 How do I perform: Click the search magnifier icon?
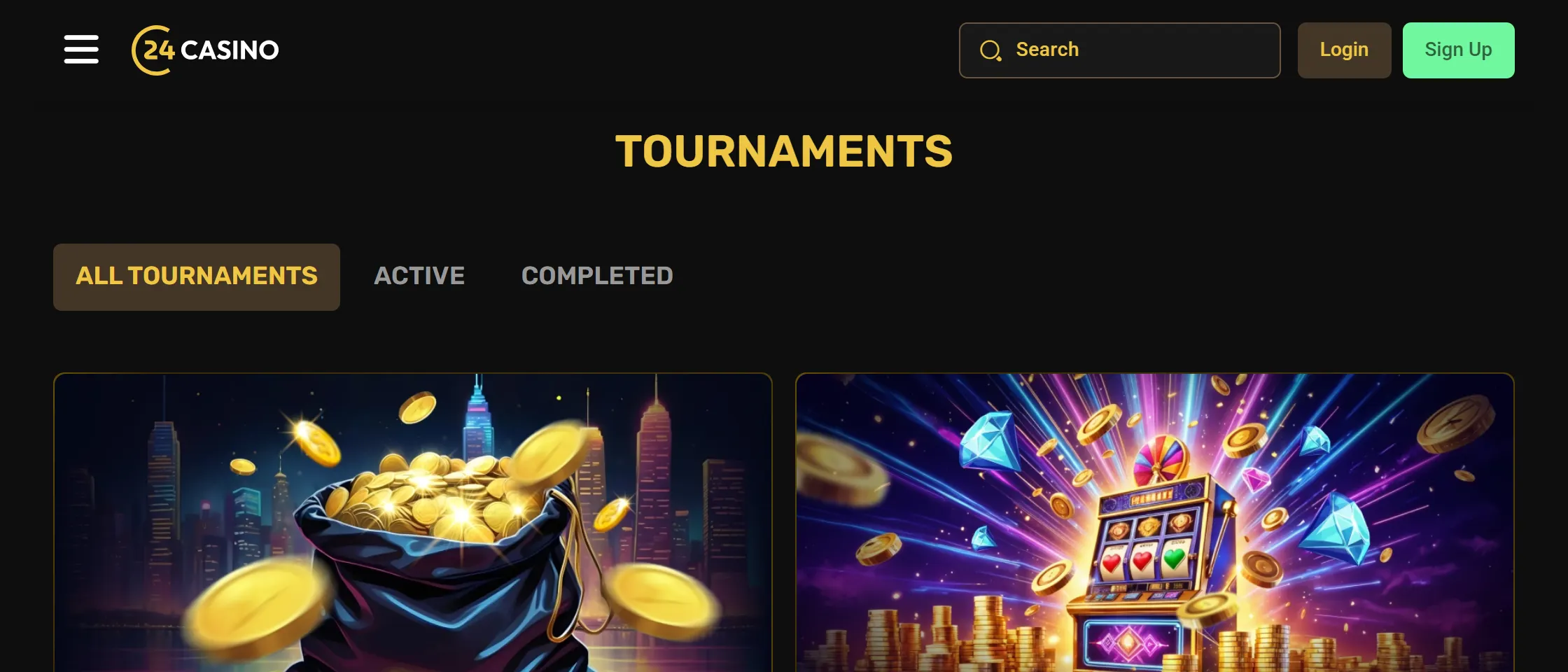(x=990, y=50)
